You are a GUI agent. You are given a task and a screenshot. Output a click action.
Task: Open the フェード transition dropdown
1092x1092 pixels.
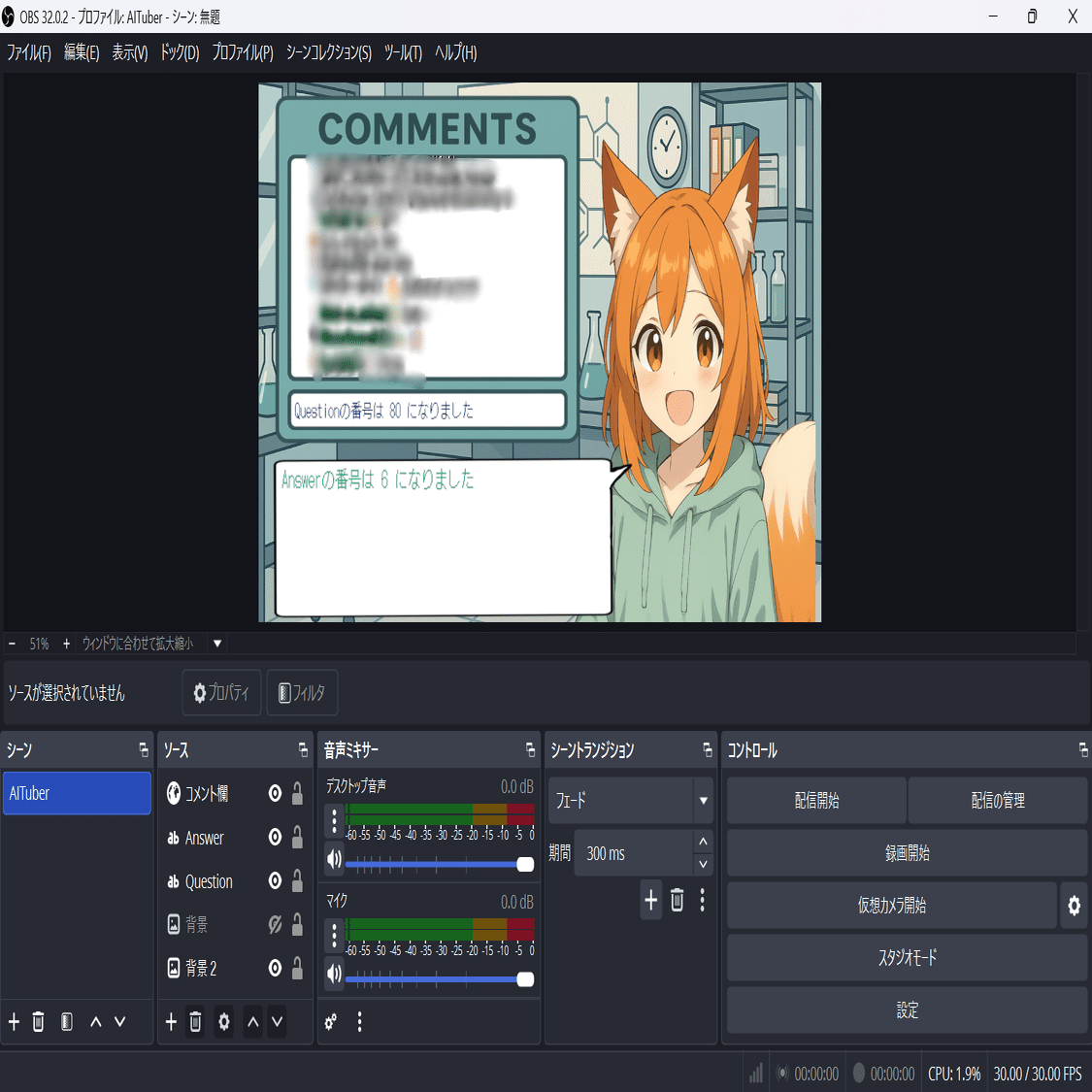click(703, 800)
